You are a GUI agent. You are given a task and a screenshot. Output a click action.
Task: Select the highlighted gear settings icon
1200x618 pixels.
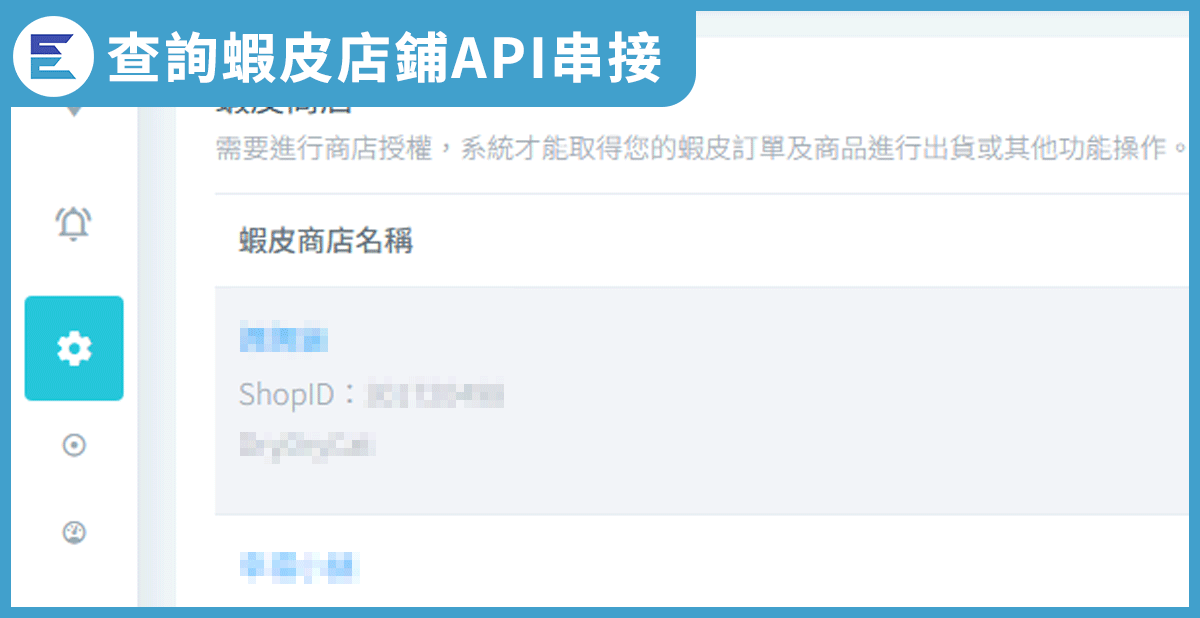74,348
